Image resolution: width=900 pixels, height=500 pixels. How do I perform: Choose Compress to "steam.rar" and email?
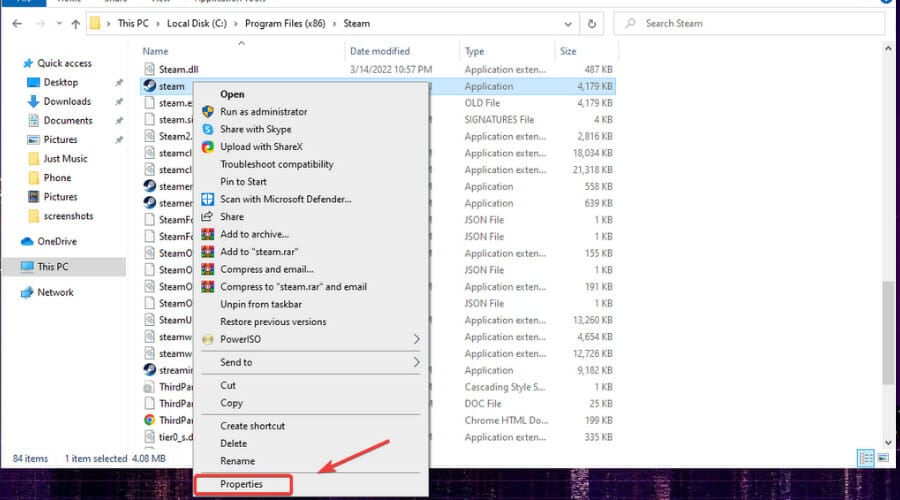293,286
